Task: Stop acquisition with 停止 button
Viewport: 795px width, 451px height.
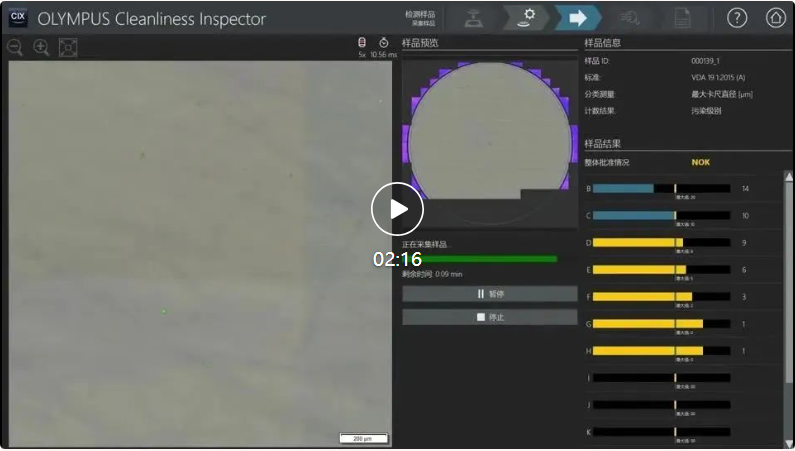Action: point(490,317)
